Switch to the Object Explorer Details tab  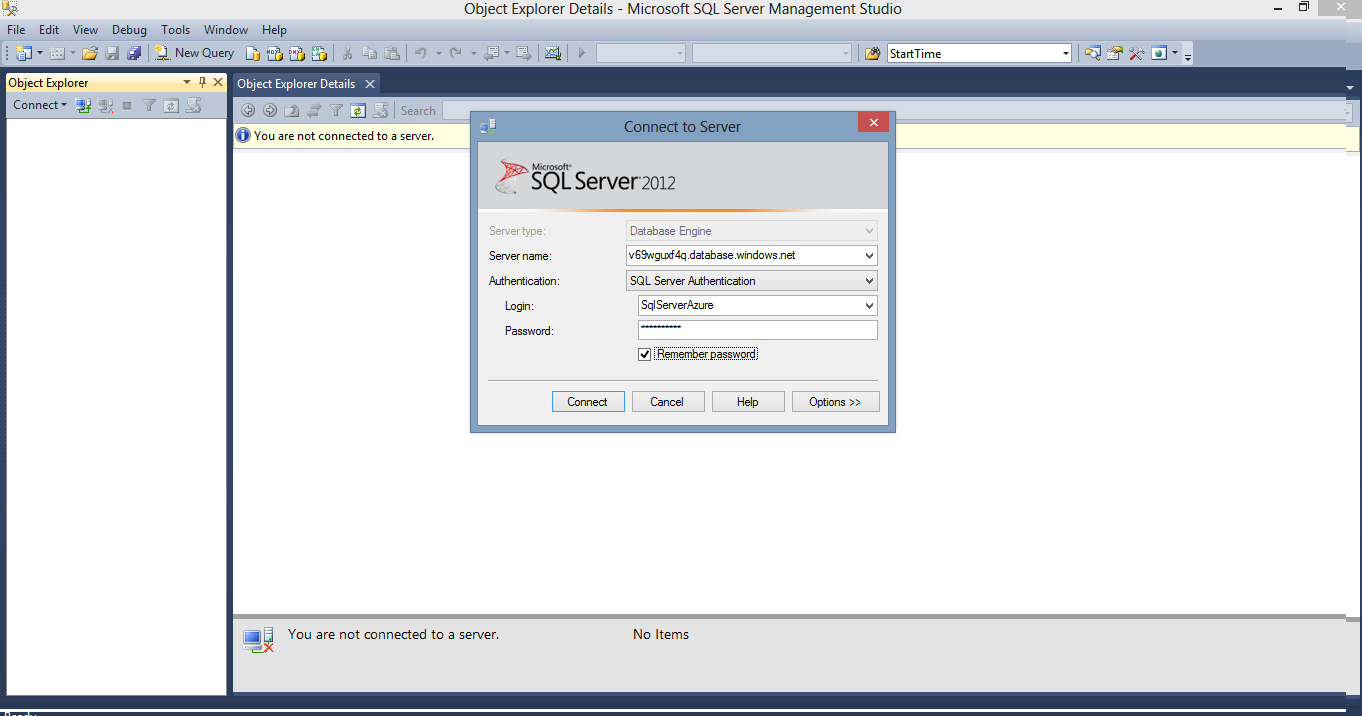(x=297, y=83)
